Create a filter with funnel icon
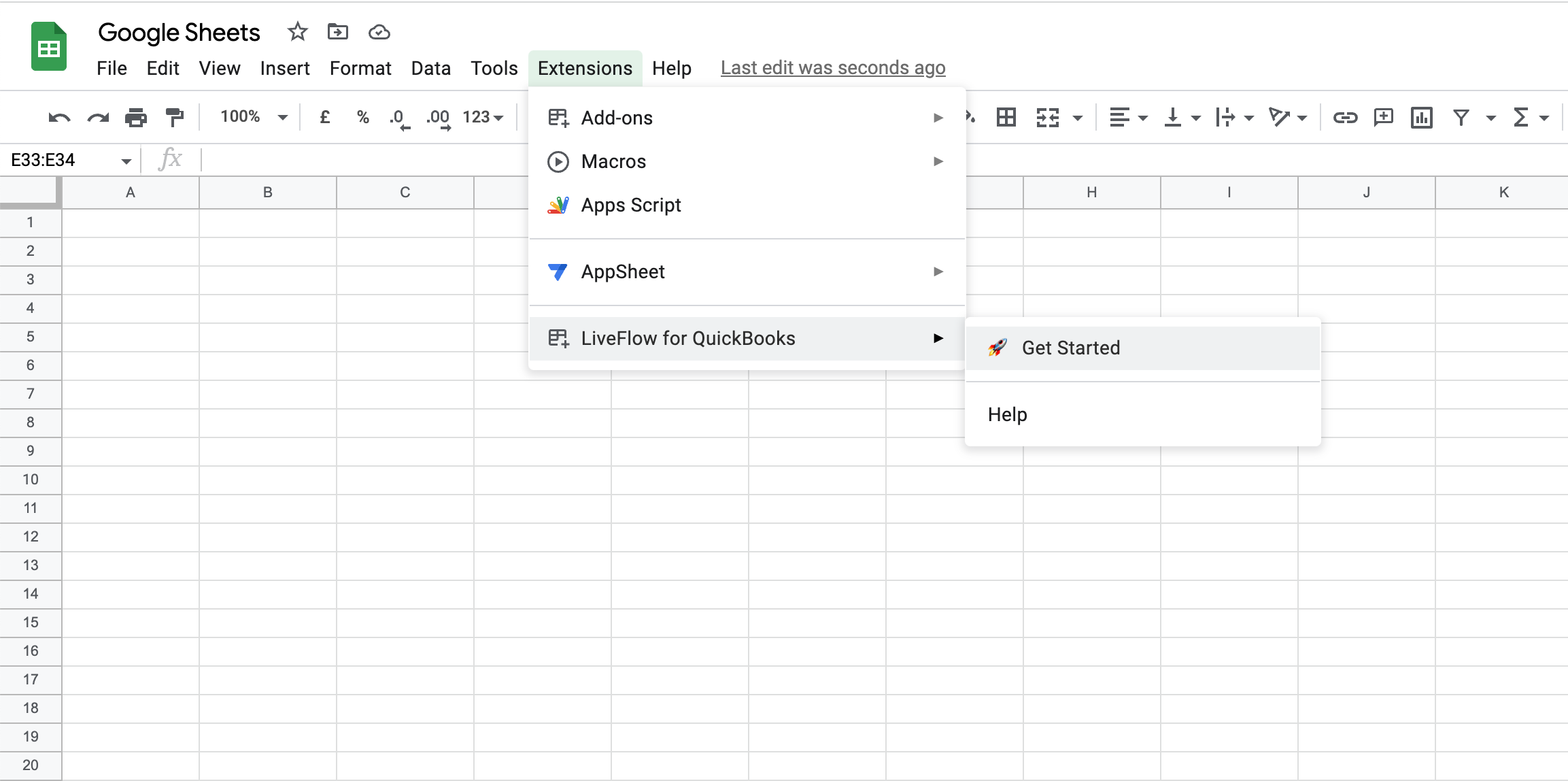Screen dimensions: 1568x781 coord(1461,118)
